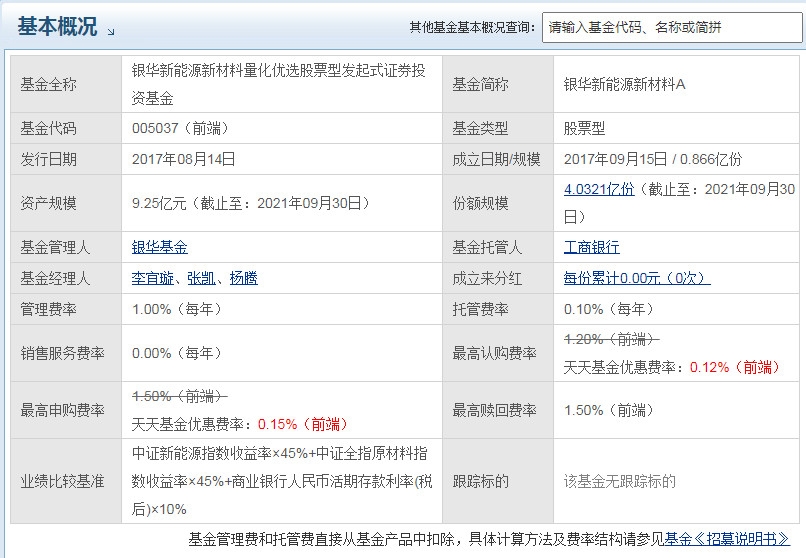This screenshot has width=806, height=558.
Task: Focus the fund code search input field
Action: (672, 27)
